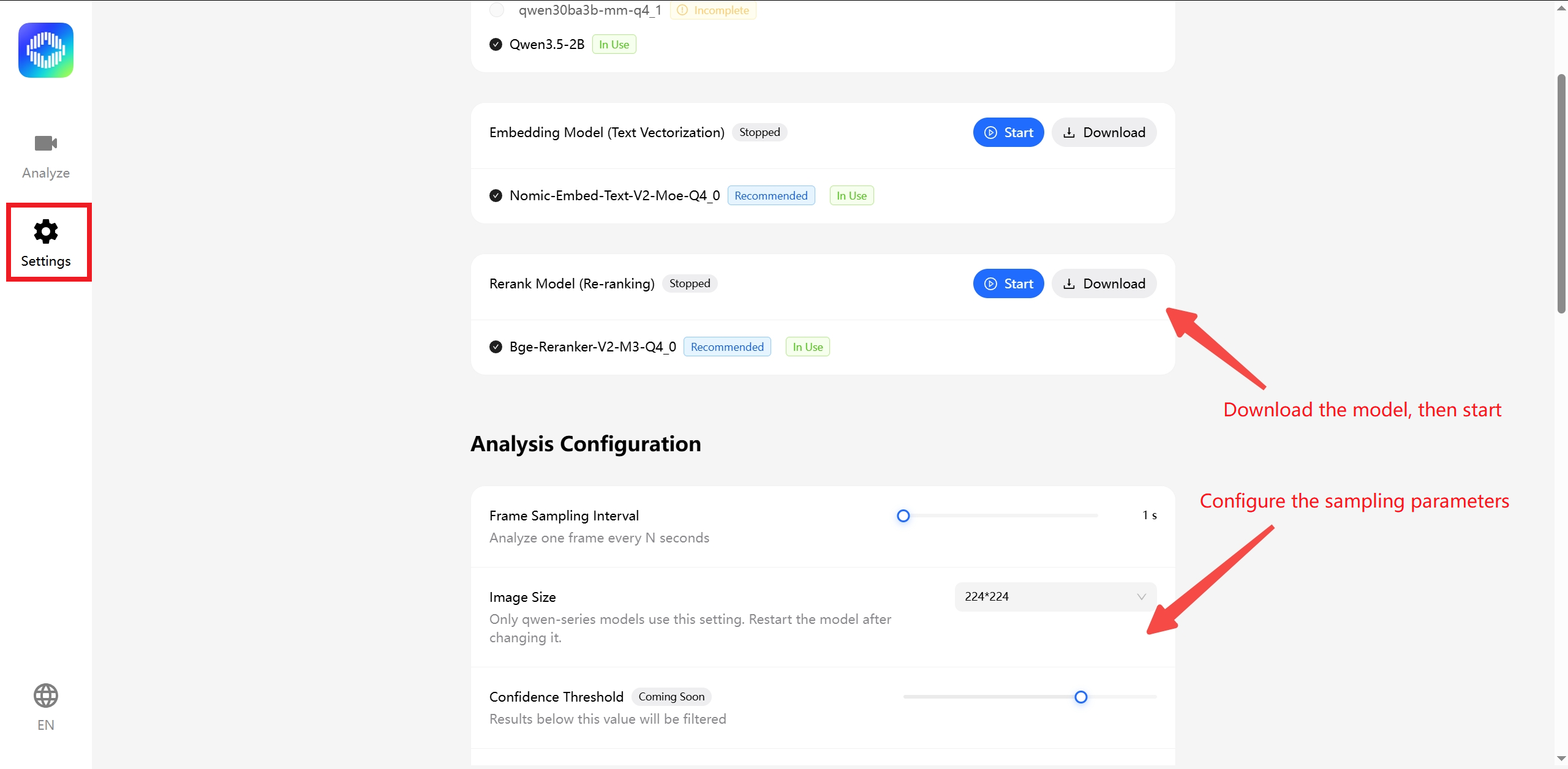Switch language via EN label
Screen dimensions: 1568x769
tap(46, 725)
